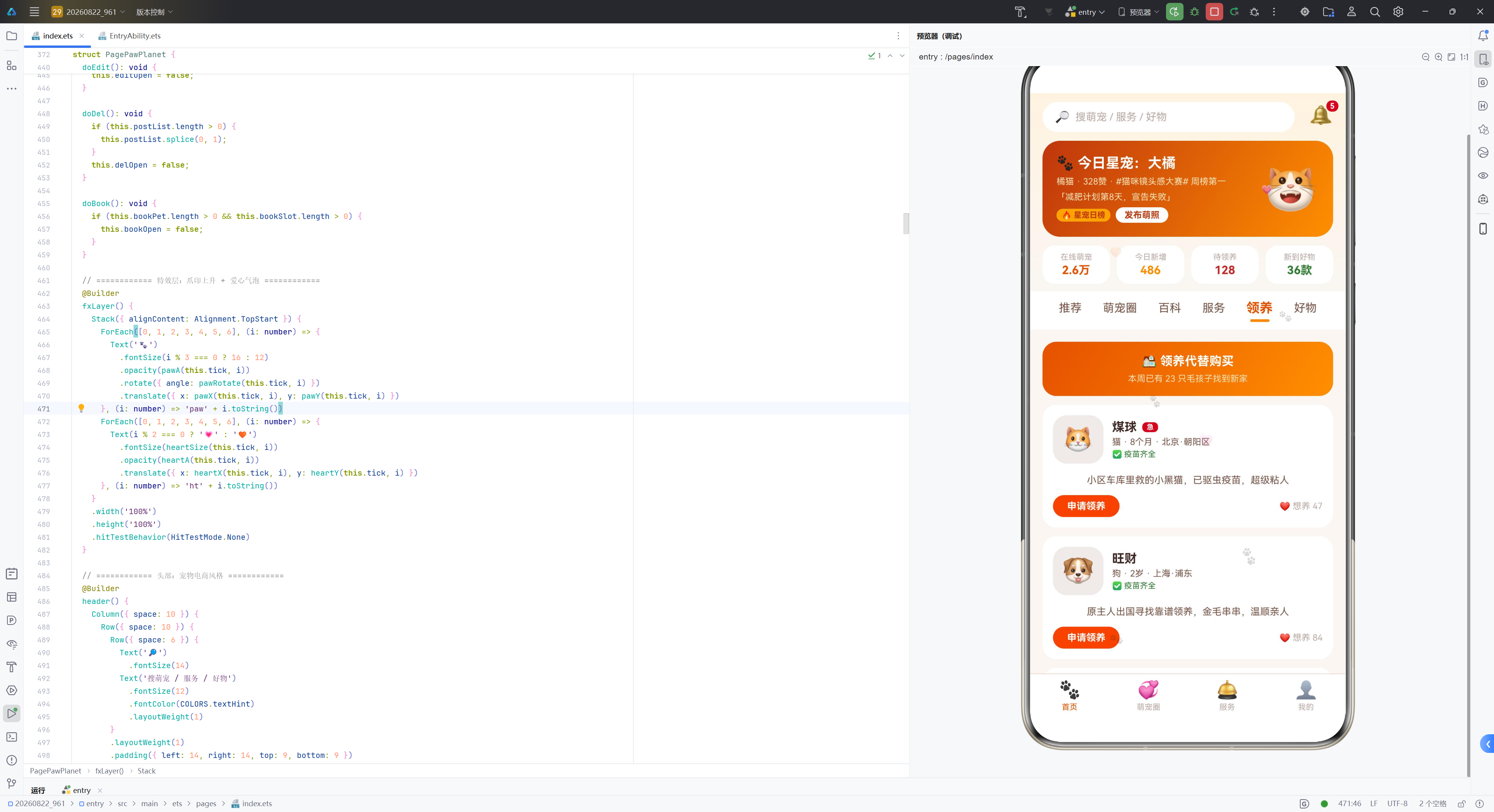The height and width of the screenshot is (812, 1494).
Task: Open the problems check mark 1 indicator
Action: 875,56
